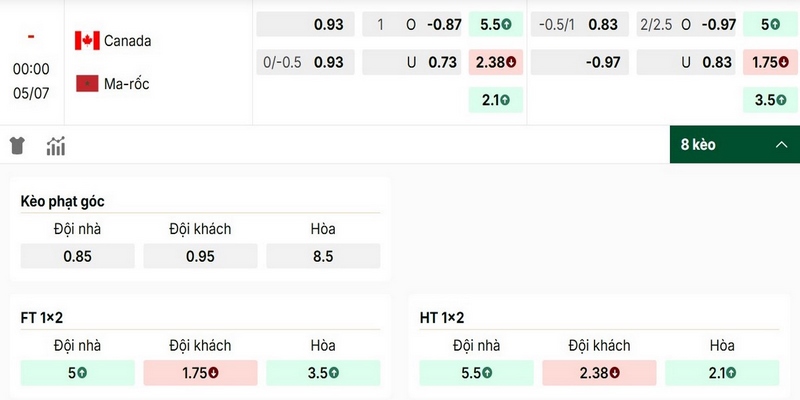The height and width of the screenshot is (400, 800).
Task: Open the jersey lineup icon
Action: pyautogui.click(x=17, y=146)
